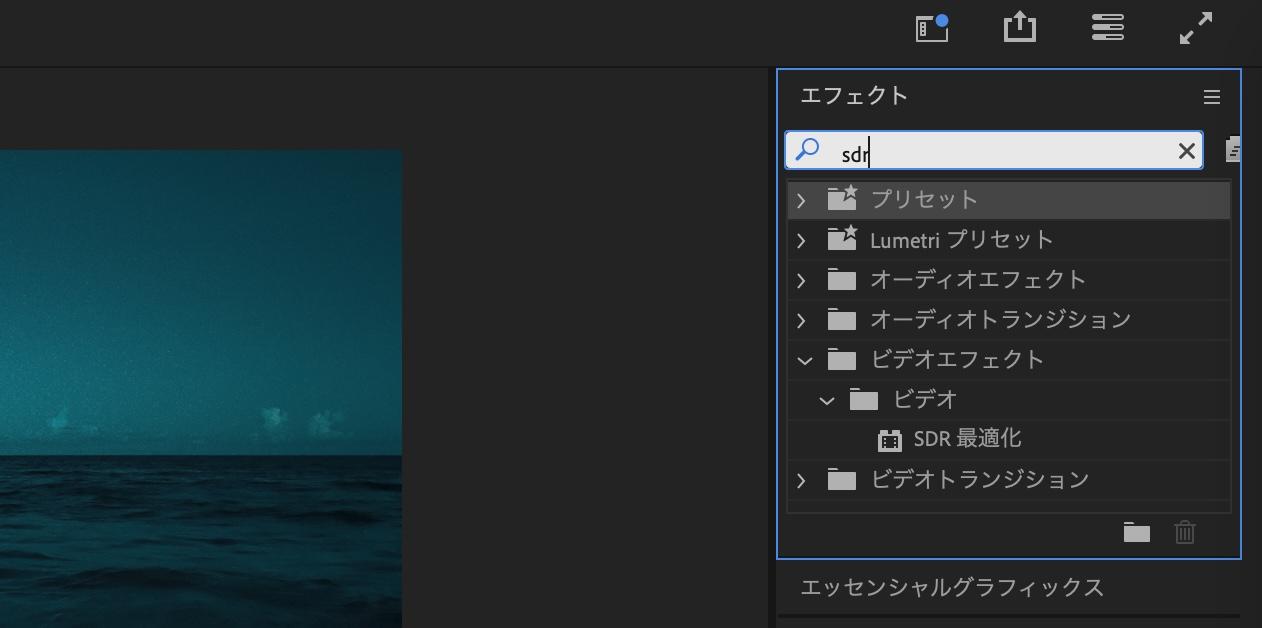Expand the Lumetri プリセット folder
1262x628 pixels.
click(801, 240)
